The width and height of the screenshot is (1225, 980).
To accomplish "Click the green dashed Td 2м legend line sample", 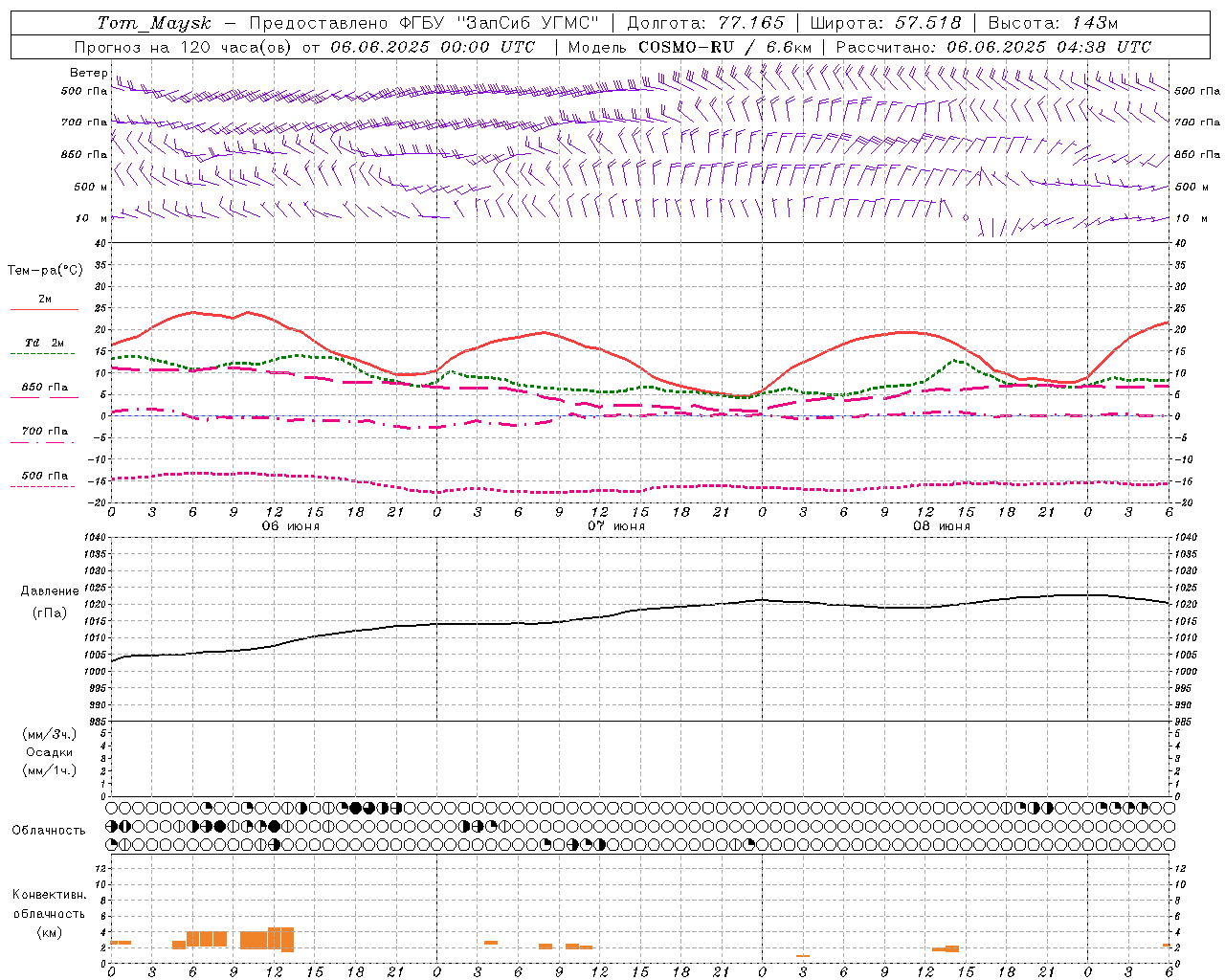I will 44,354.
